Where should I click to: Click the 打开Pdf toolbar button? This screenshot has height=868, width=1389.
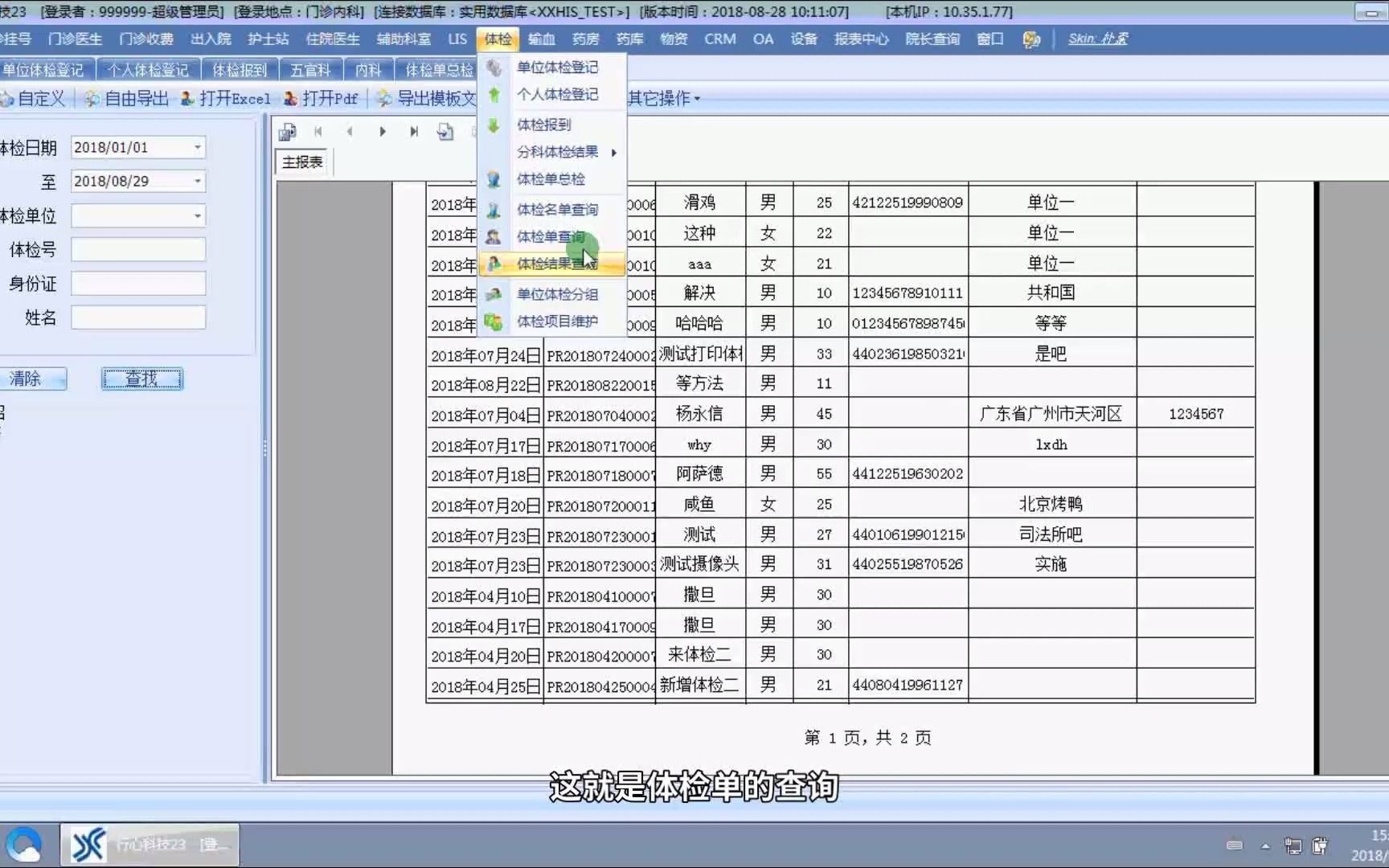(x=321, y=98)
